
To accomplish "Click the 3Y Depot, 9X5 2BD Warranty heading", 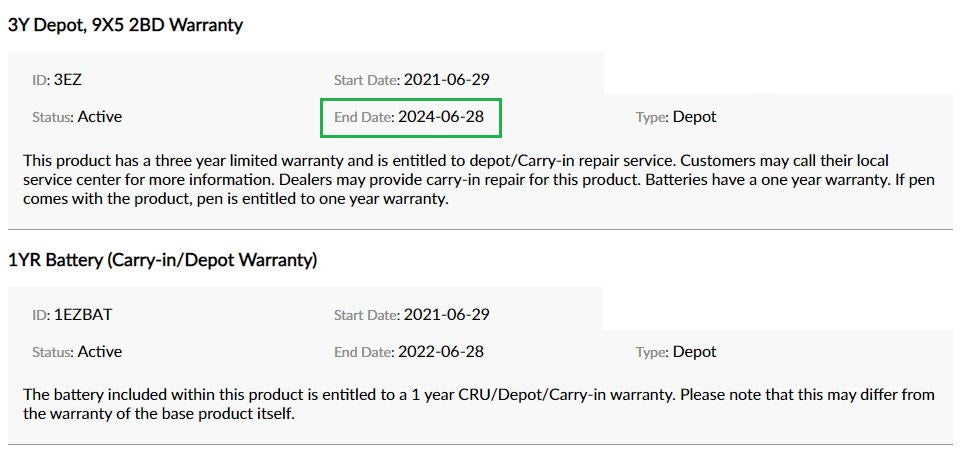I will pos(125,25).
